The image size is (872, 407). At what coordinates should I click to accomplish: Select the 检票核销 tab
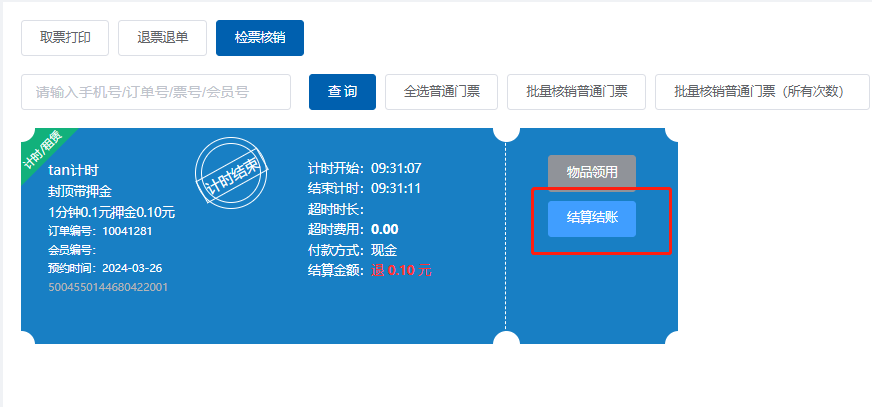[260, 38]
